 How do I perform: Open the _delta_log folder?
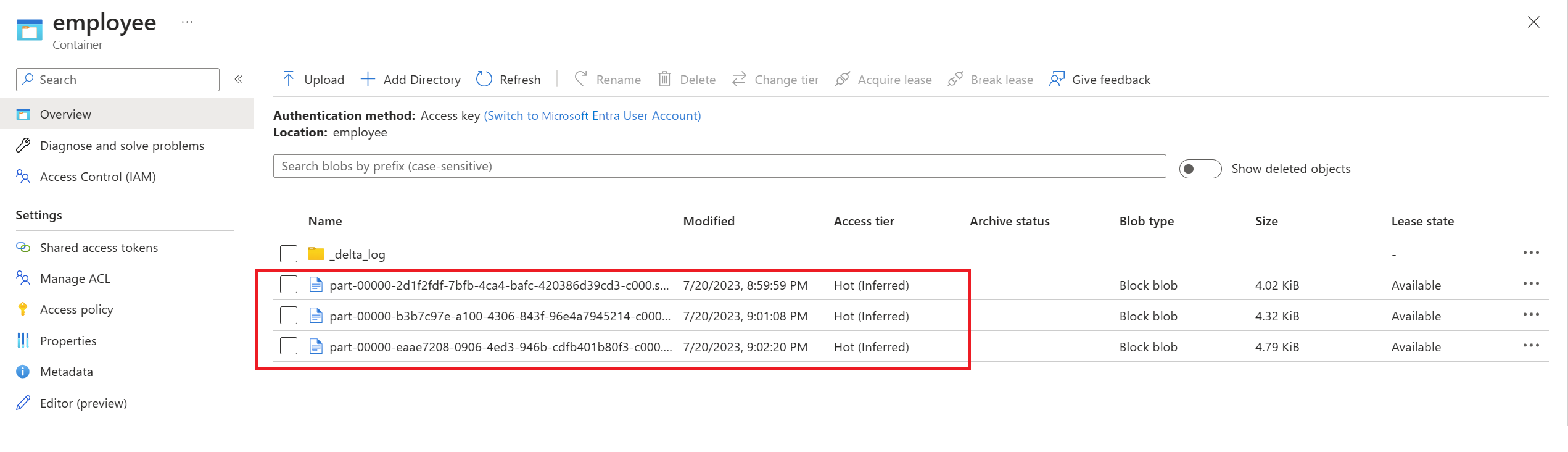click(357, 254)
